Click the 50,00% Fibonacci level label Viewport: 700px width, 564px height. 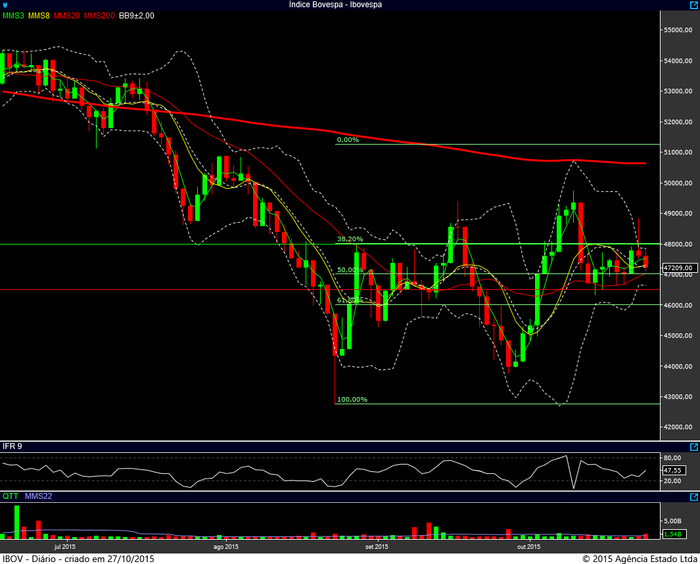[x=350, y=270]
